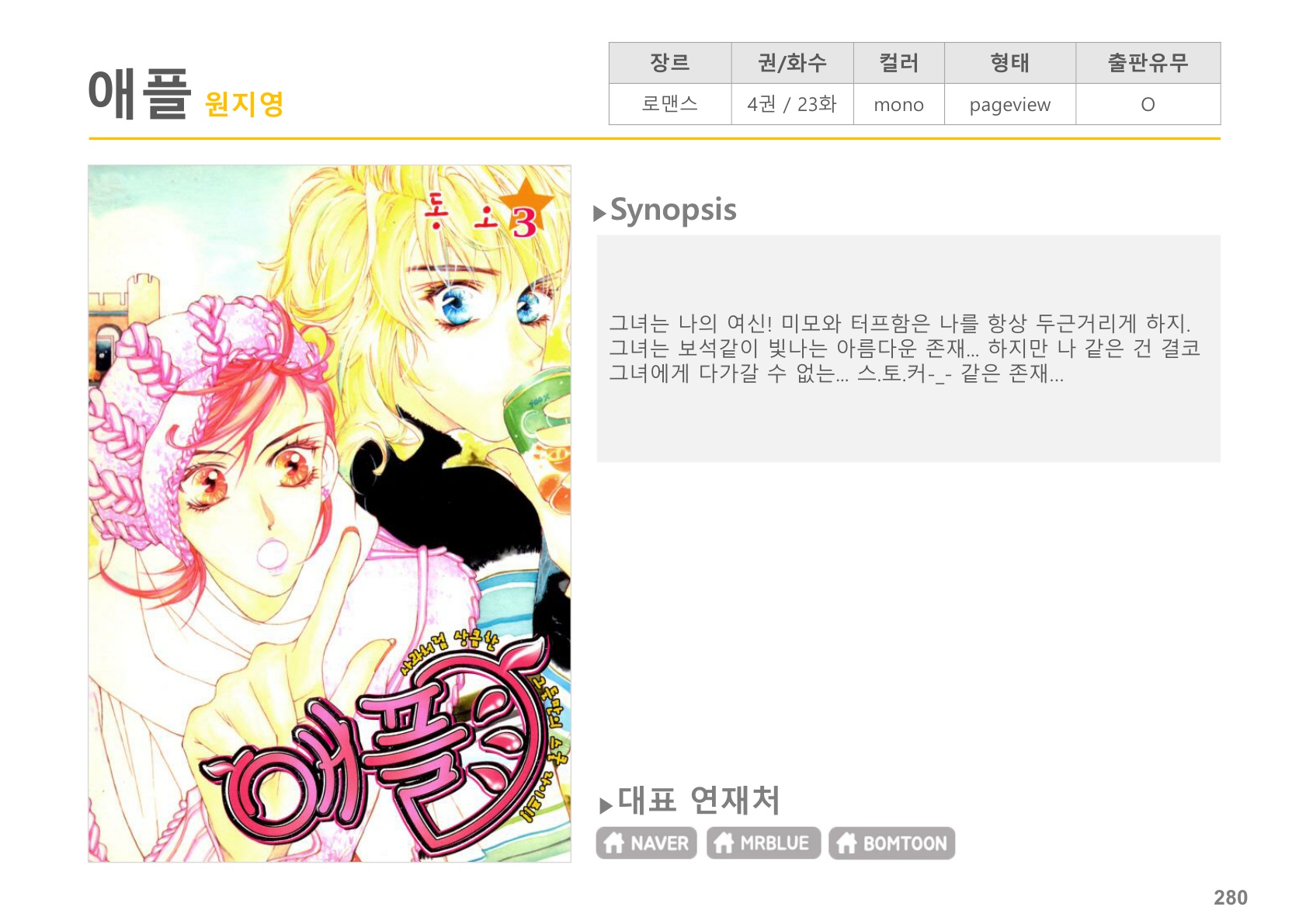Click the 컬러 column header
Viewport: 1306px width, 924px height.
coord(898,63)
